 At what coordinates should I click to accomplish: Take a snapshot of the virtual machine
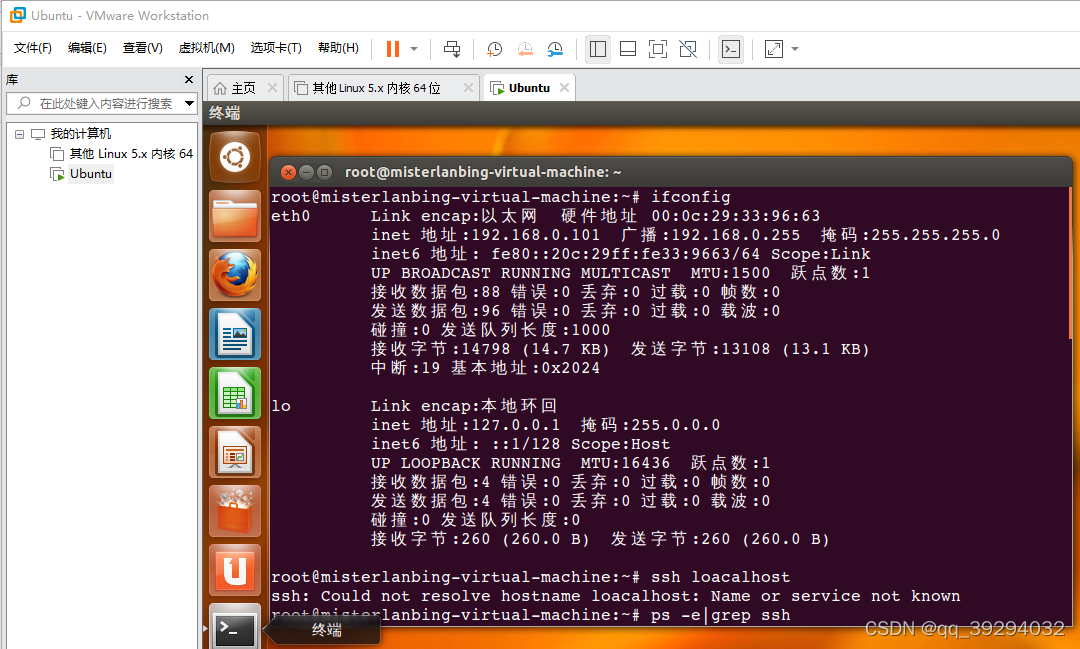coord(495,49)
